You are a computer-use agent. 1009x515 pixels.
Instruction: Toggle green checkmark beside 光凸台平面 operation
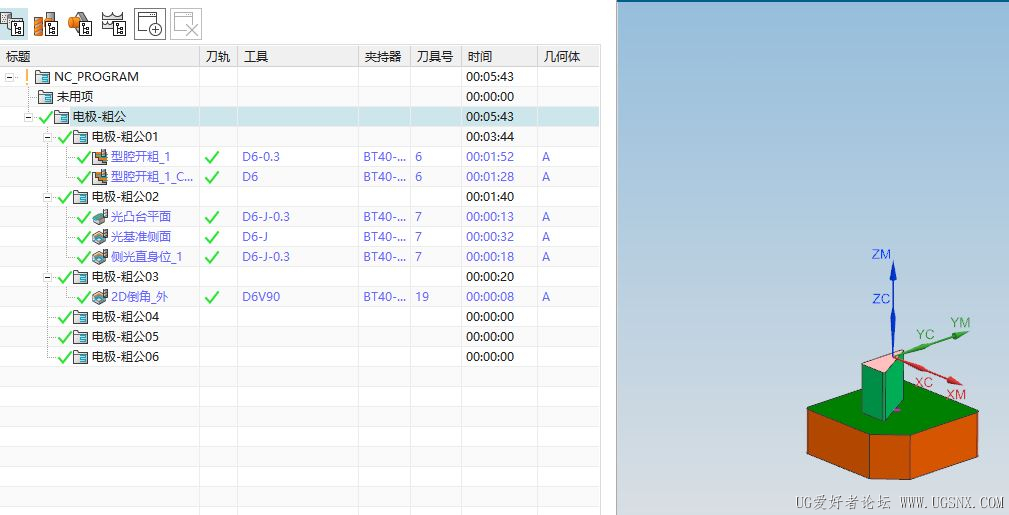84,218
